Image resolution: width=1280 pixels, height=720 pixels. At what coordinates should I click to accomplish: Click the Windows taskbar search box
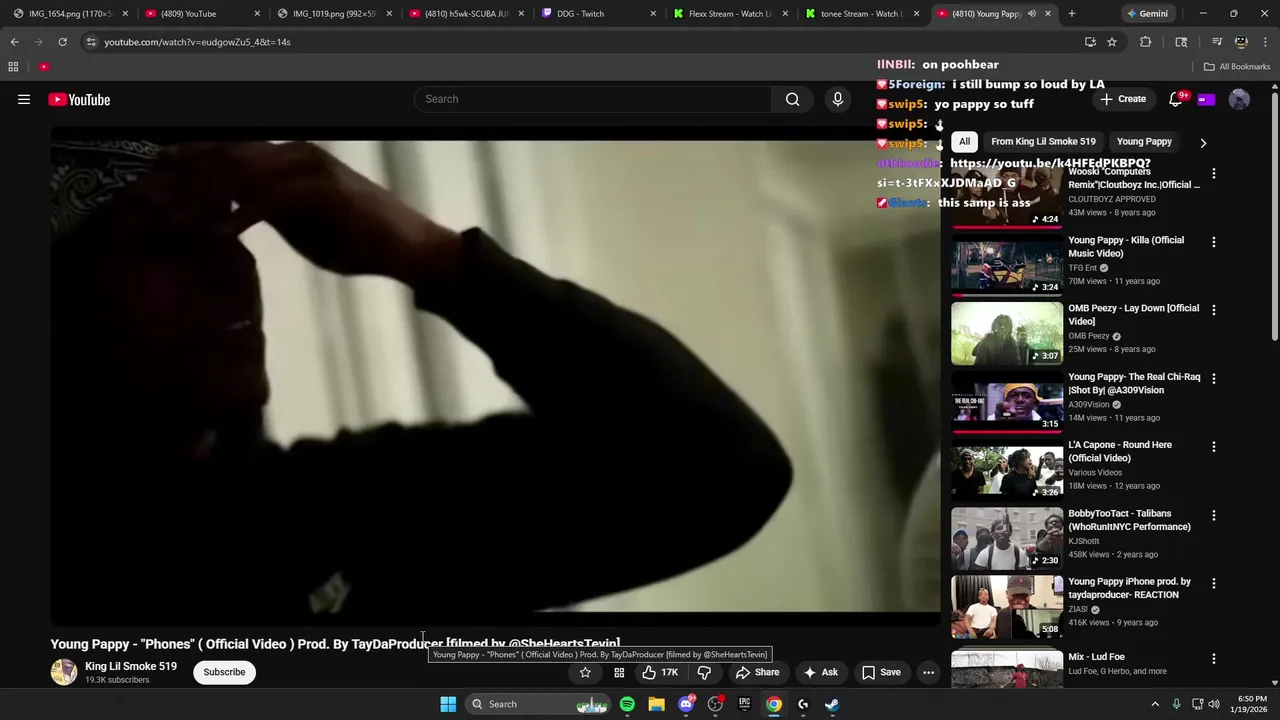[x=538, y=704]
